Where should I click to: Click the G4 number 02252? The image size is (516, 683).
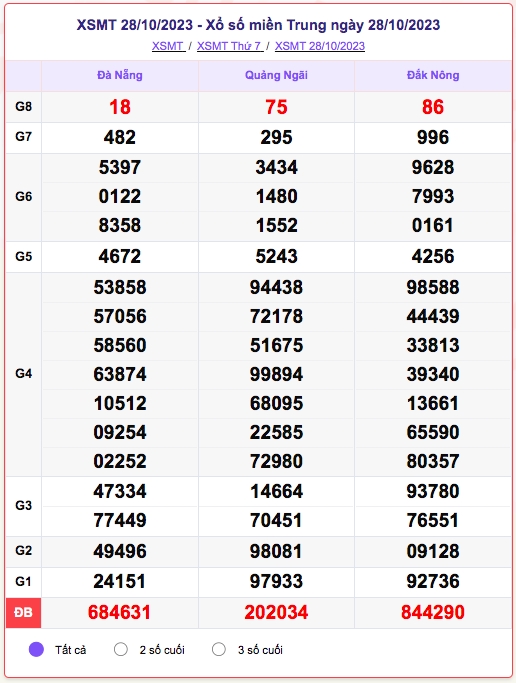(x=120, y=462)
